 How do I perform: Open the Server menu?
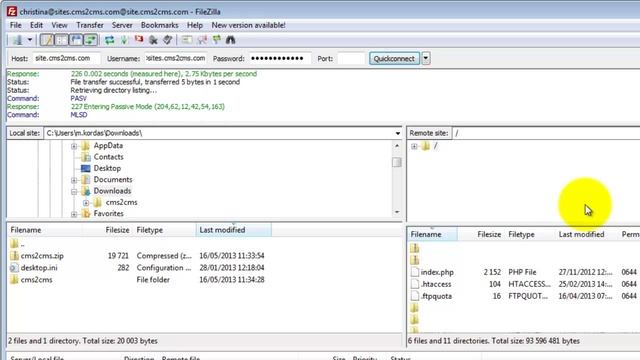click(122, 25)
